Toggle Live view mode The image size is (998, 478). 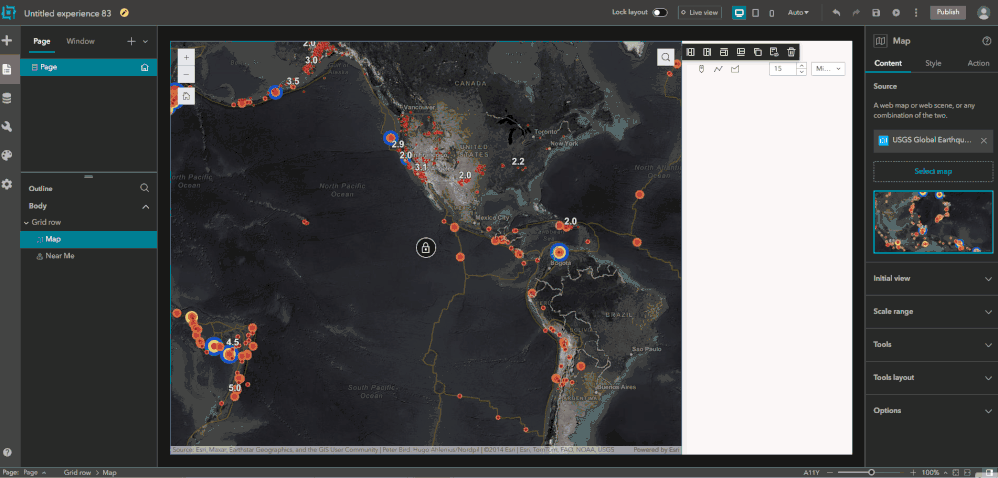click(699, 13)
